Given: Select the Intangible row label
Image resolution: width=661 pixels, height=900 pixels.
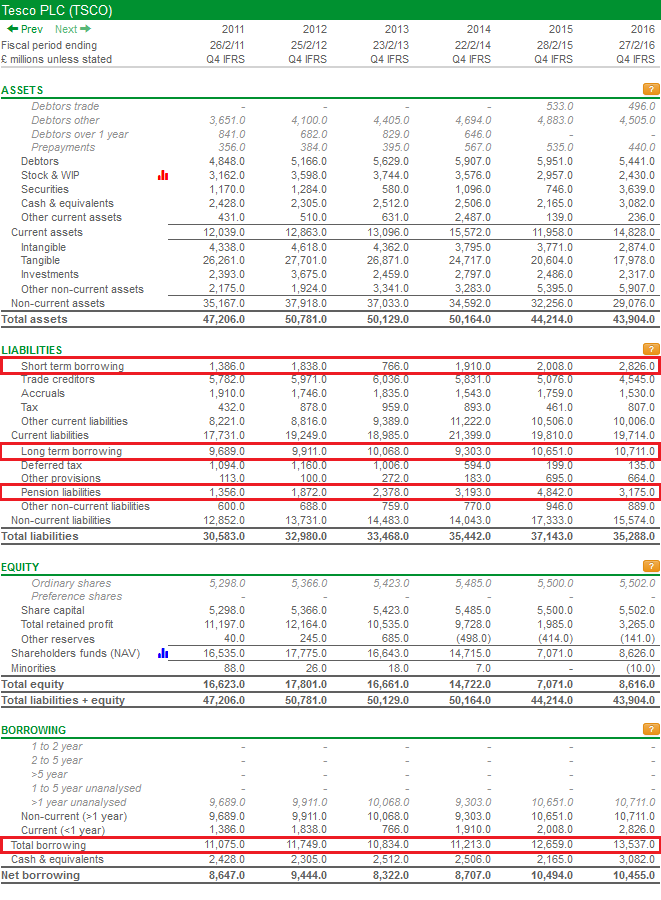Looking at the screenshot, I should click(44, 247).
